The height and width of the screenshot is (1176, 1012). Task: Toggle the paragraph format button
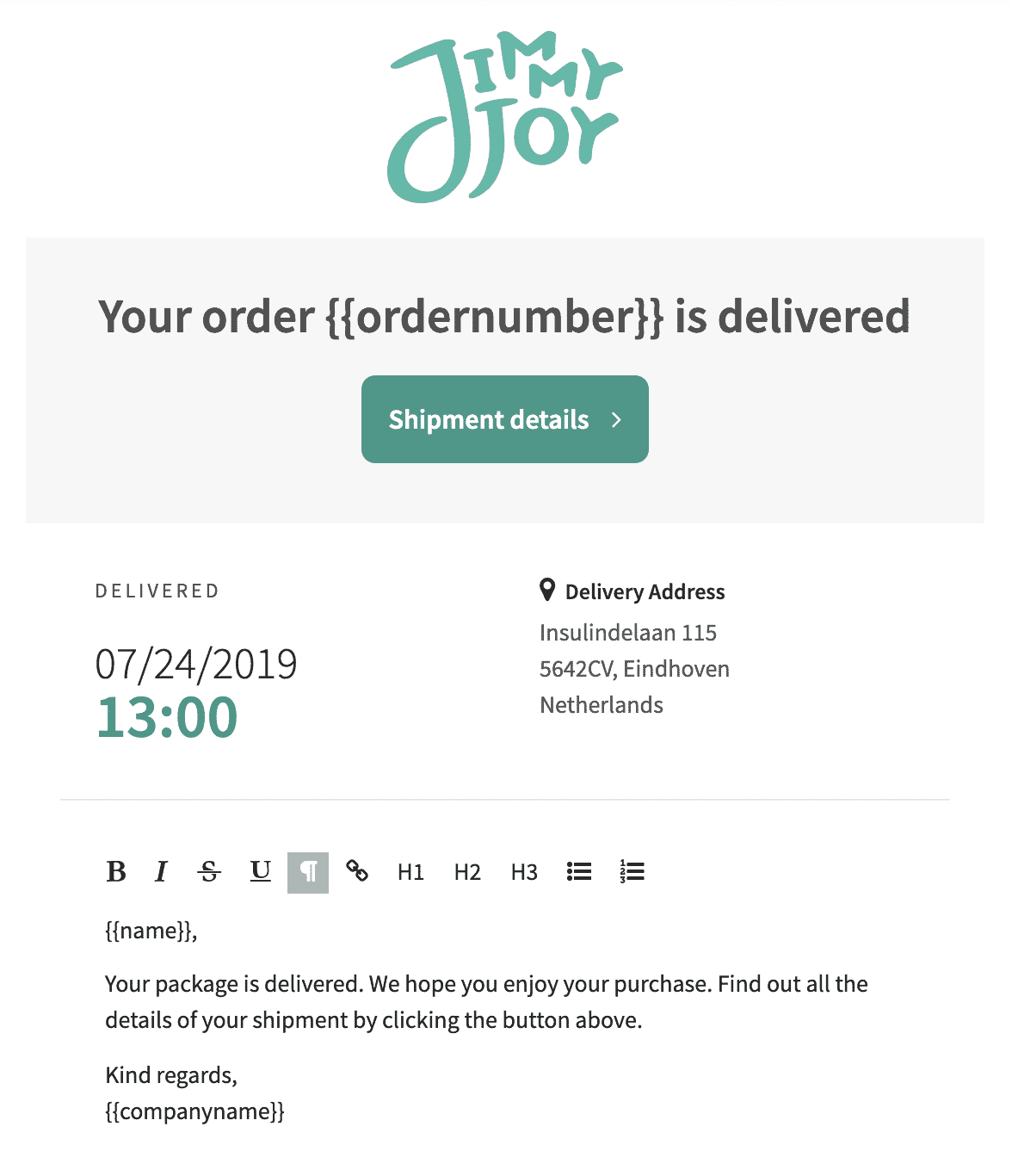pyautogui.click(x=308, y=872)
